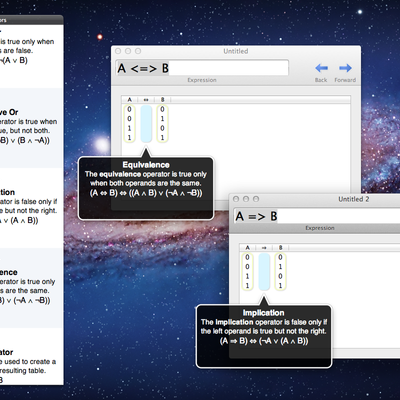This screenshot has height=400, width=400.
Task: Click the Equivalence tooltip popover
Action: [146, 188]
